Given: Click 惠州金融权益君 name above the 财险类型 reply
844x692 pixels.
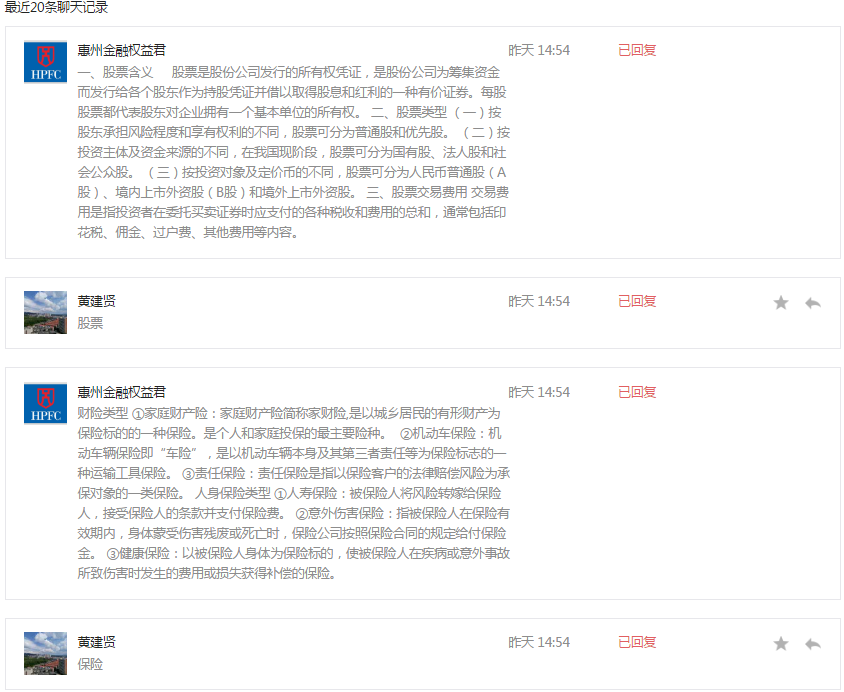Looking at the screenshot, I should tap(121, 392).
